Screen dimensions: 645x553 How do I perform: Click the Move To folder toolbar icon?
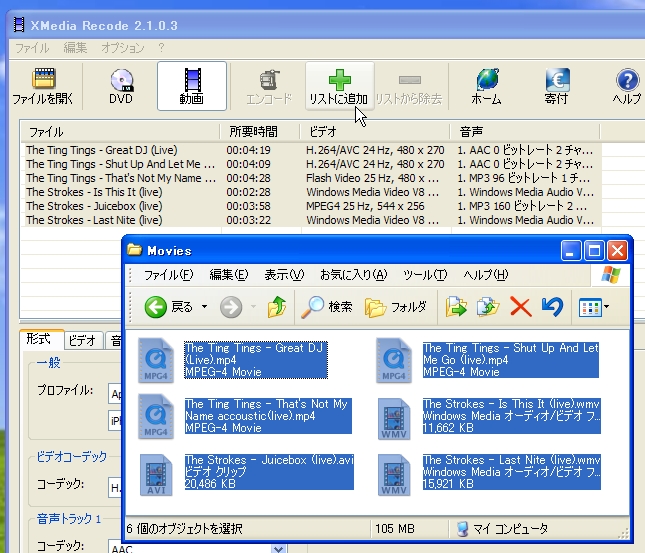[x=456, y=307]
